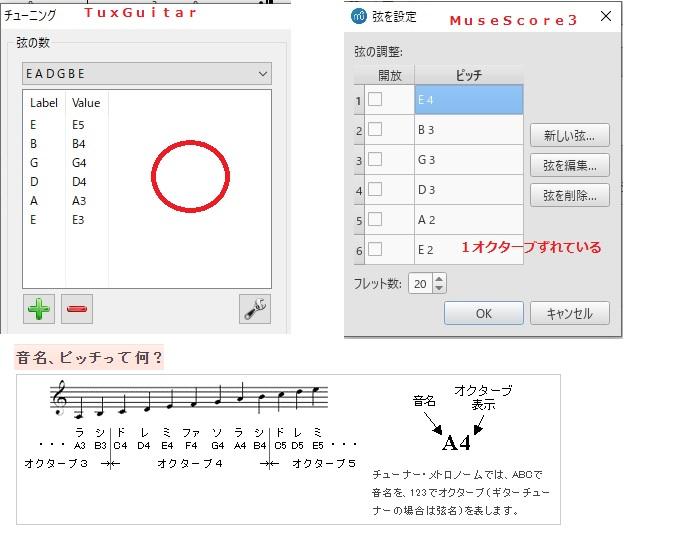Tick the open checkbox for string 6

375,249
